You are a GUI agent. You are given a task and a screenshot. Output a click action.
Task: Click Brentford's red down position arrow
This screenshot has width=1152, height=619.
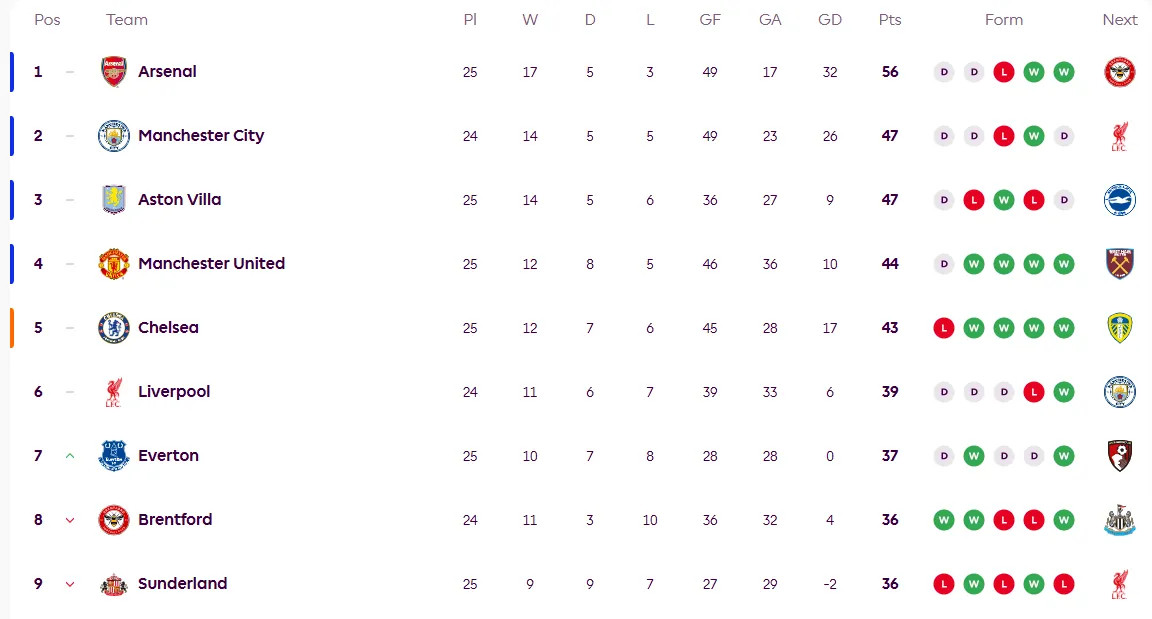[70, 520]
